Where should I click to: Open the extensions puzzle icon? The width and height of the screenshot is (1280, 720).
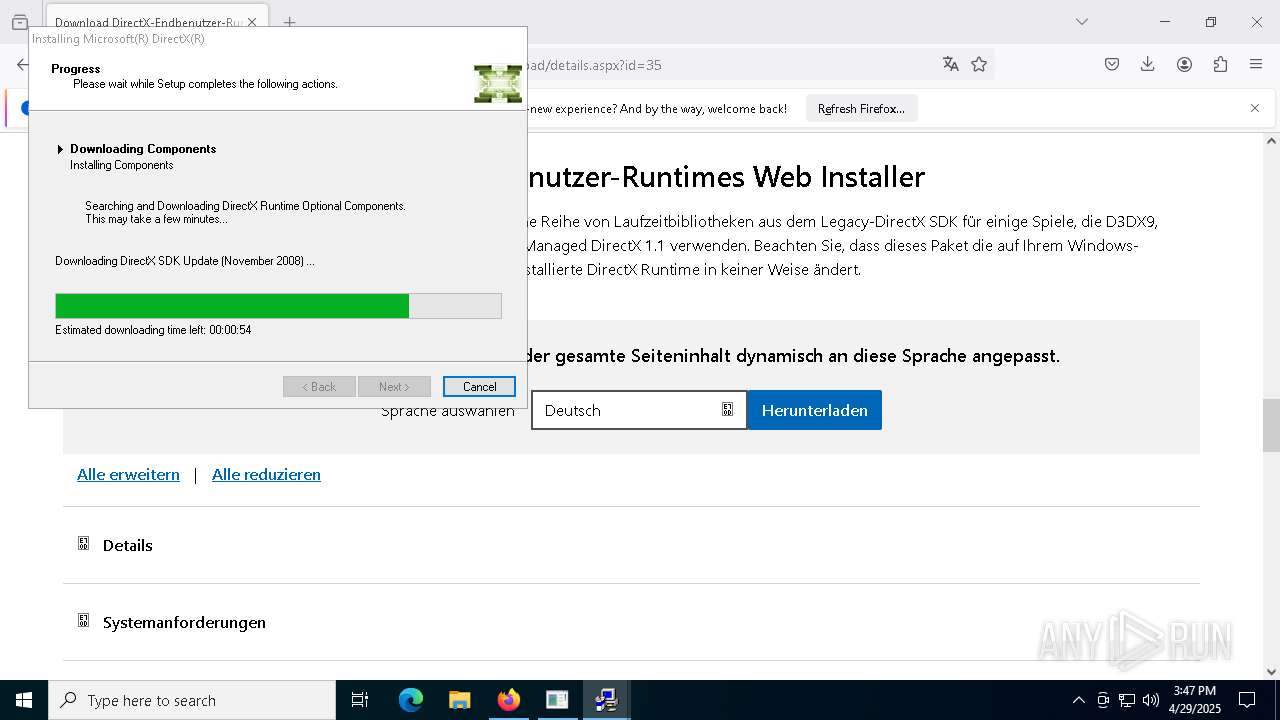pos(1220,65)
